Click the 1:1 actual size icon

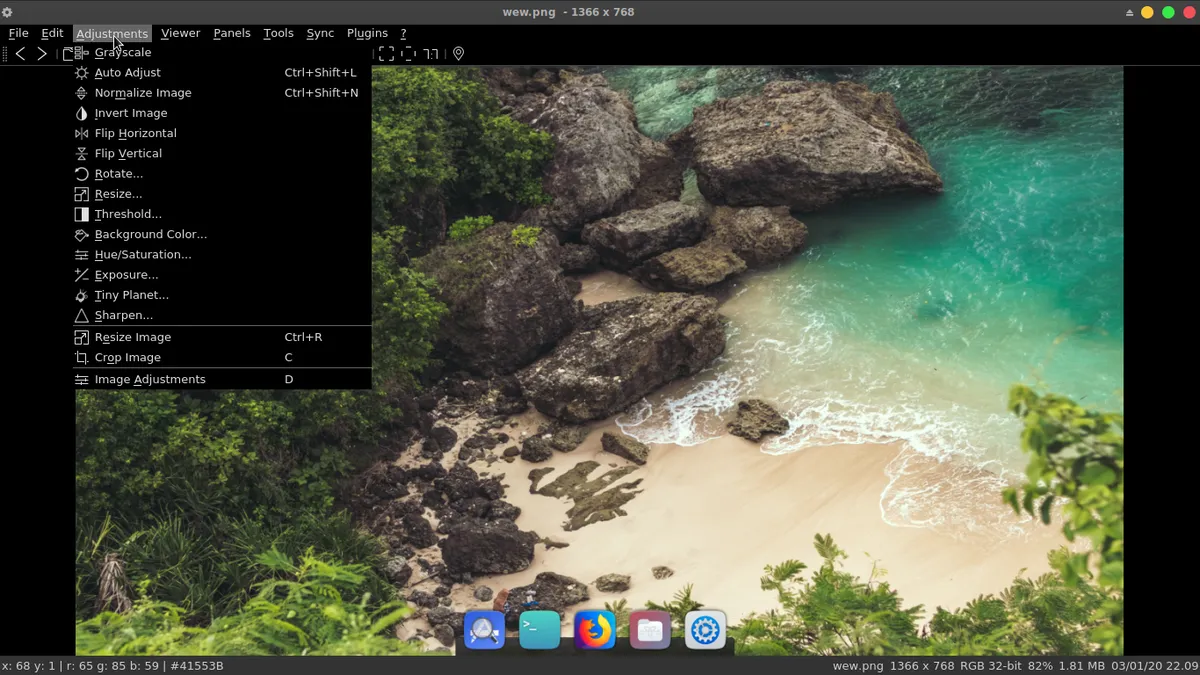430,54
